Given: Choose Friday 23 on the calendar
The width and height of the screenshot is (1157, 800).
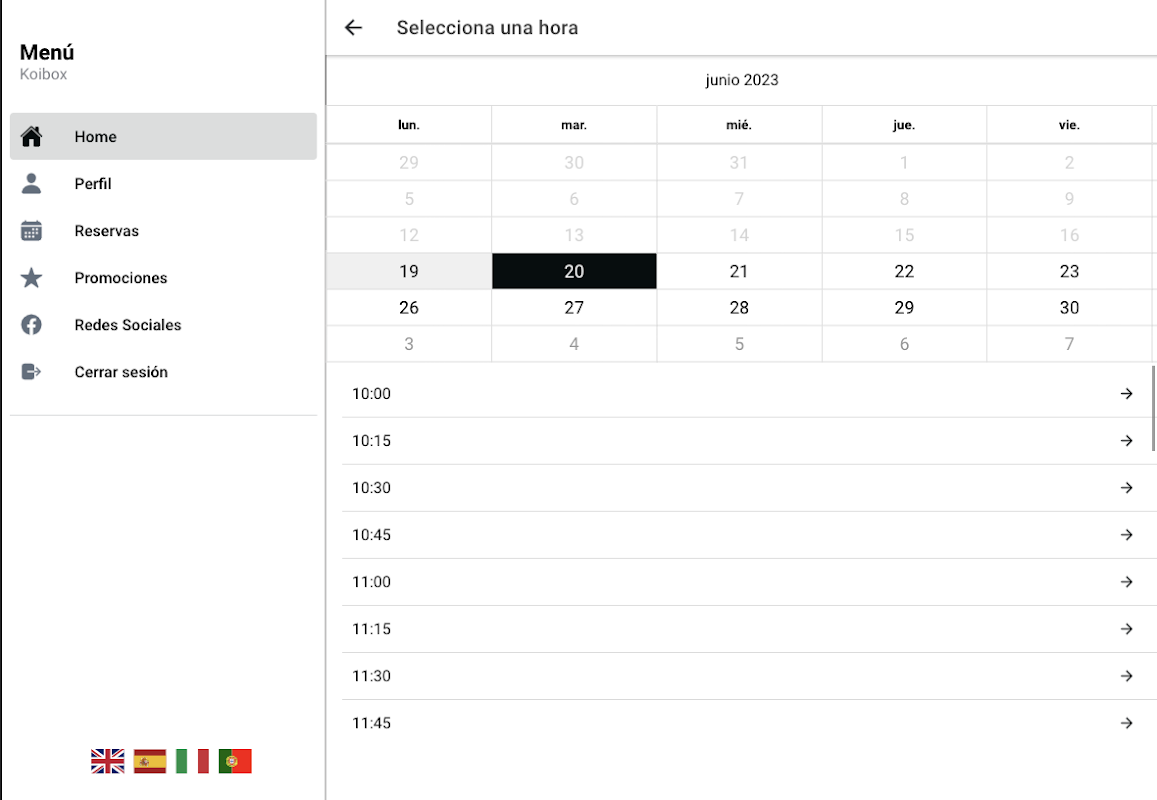Looking at the screenshot, I should click(1069, 271).
